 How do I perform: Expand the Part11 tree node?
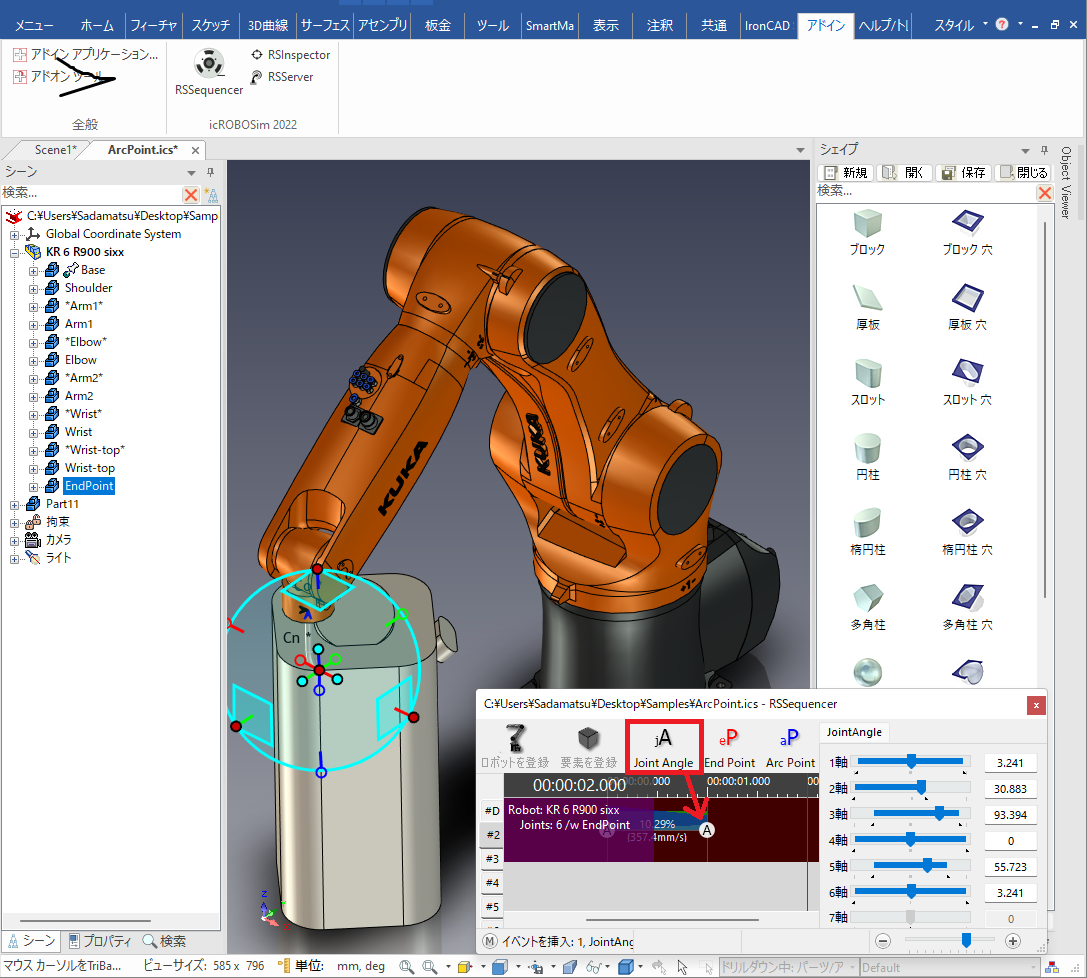coord(15,504)
